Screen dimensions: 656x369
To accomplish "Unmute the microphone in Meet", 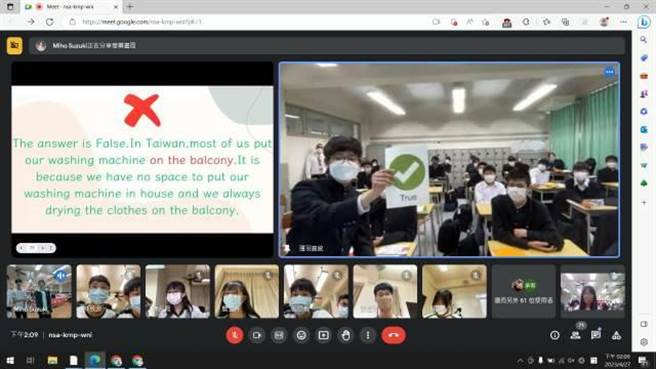I will (x=235, y=335).
